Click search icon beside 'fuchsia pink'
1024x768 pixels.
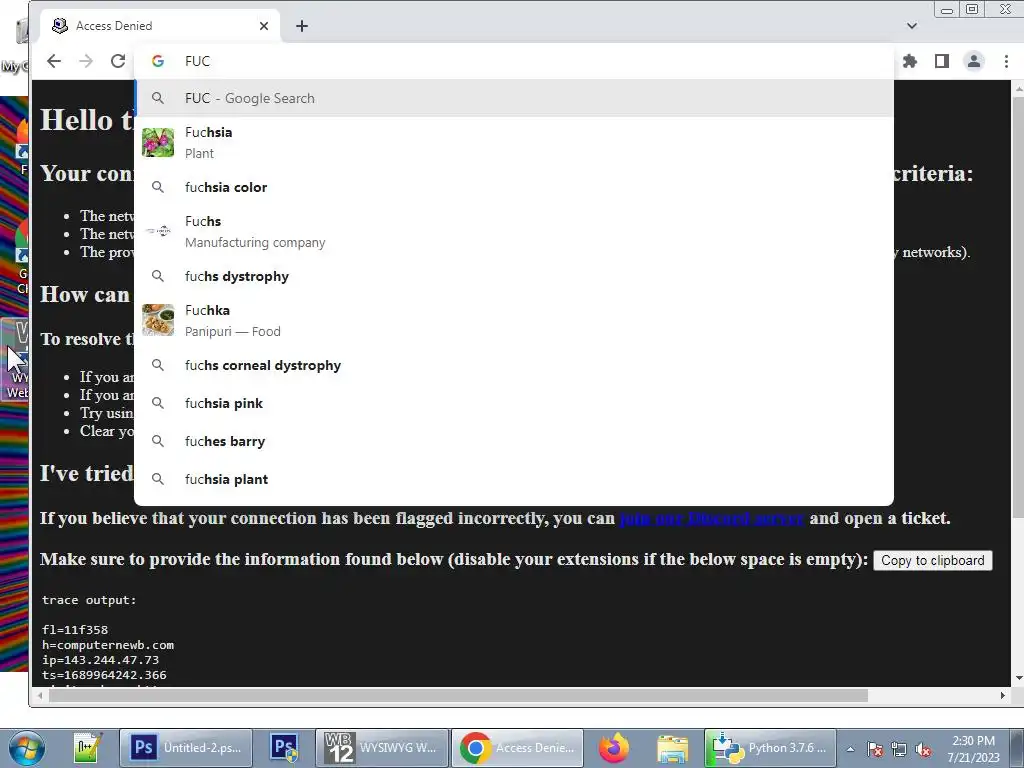[157, 403]
